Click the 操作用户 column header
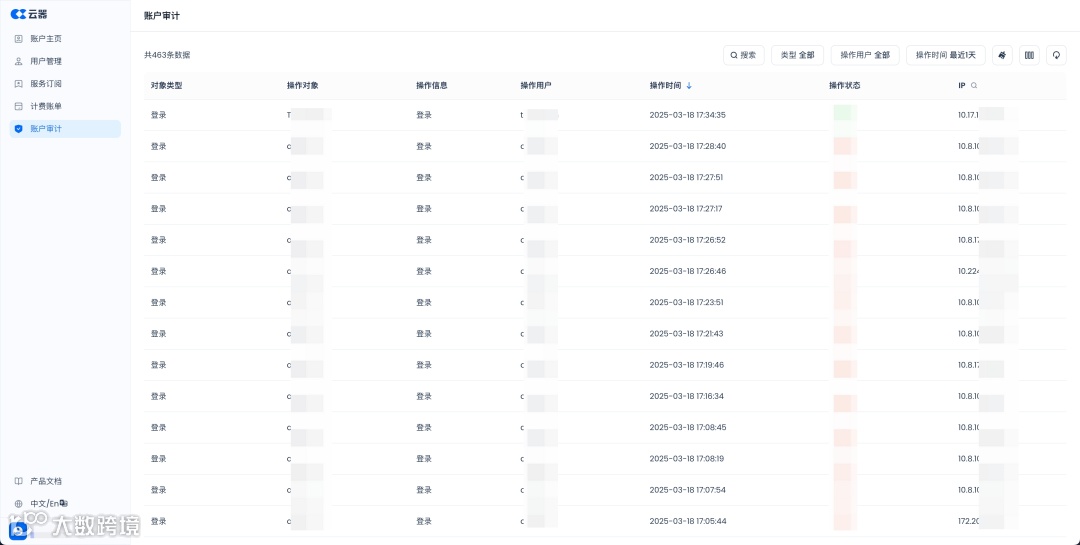This screenshot has width=1080, height=545. (536, 86)
